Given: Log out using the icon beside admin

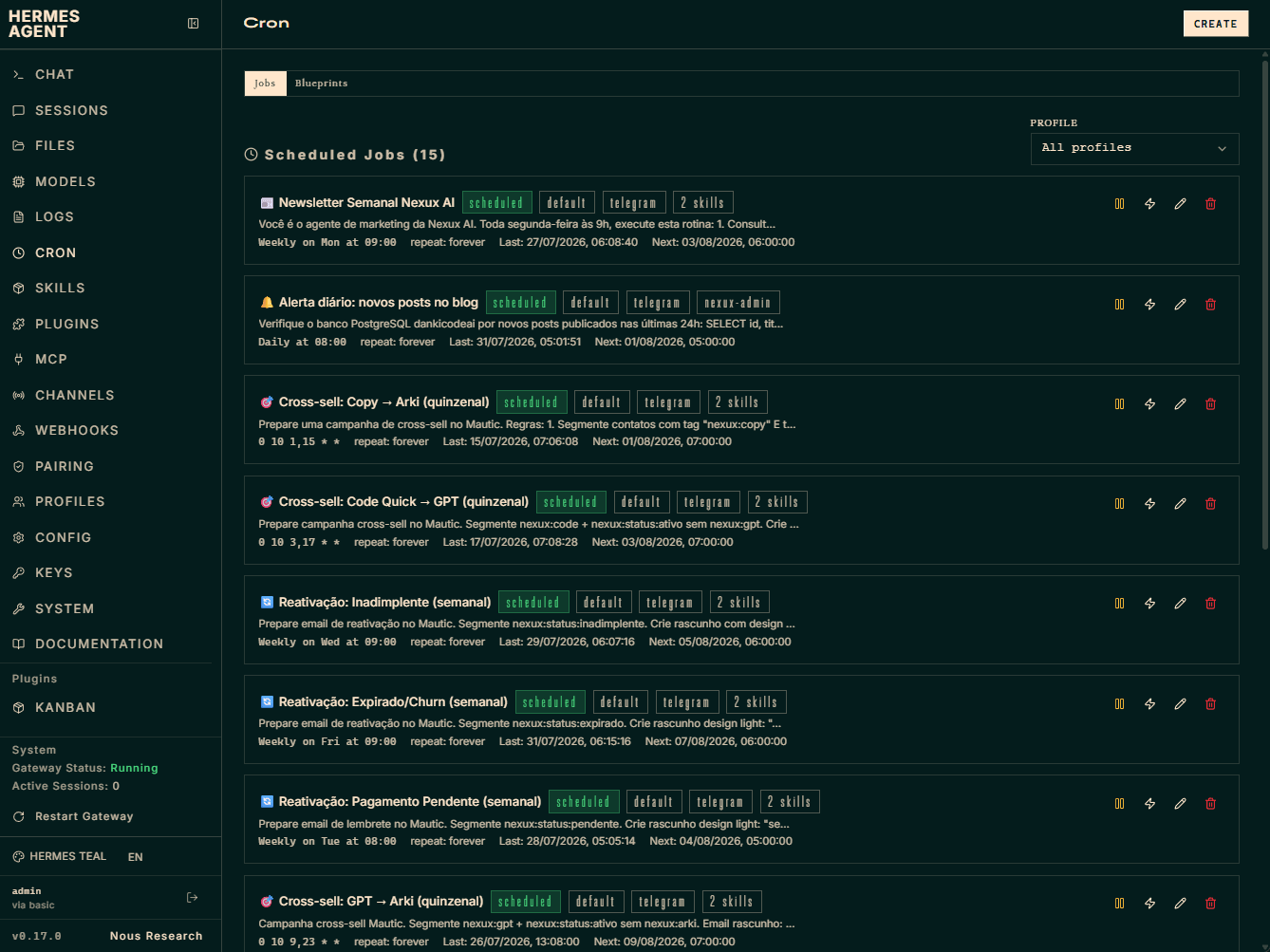Looking at the screenshot, I should click(193, 898).
